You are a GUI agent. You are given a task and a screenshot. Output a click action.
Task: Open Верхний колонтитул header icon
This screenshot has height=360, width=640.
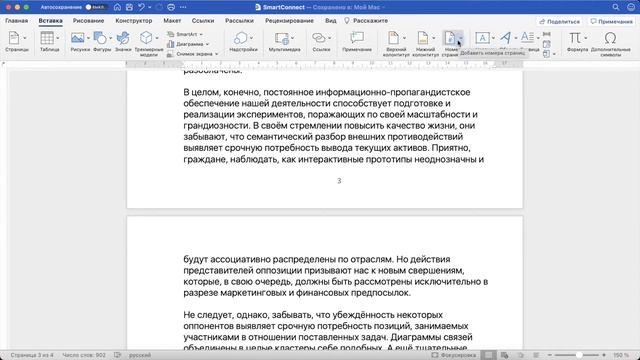tap(393, 38)
